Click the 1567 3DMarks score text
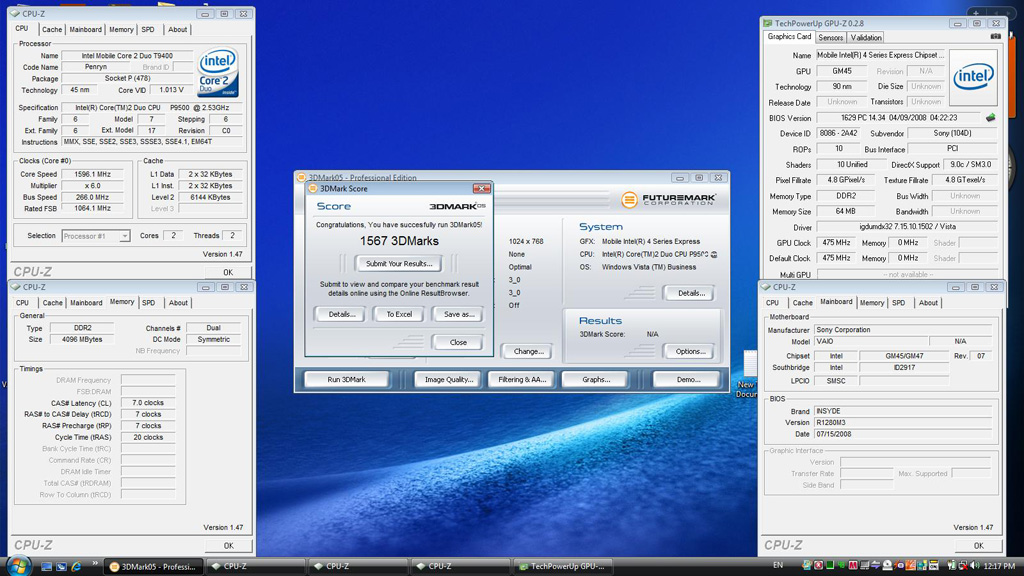 click(x=399, y=241)
